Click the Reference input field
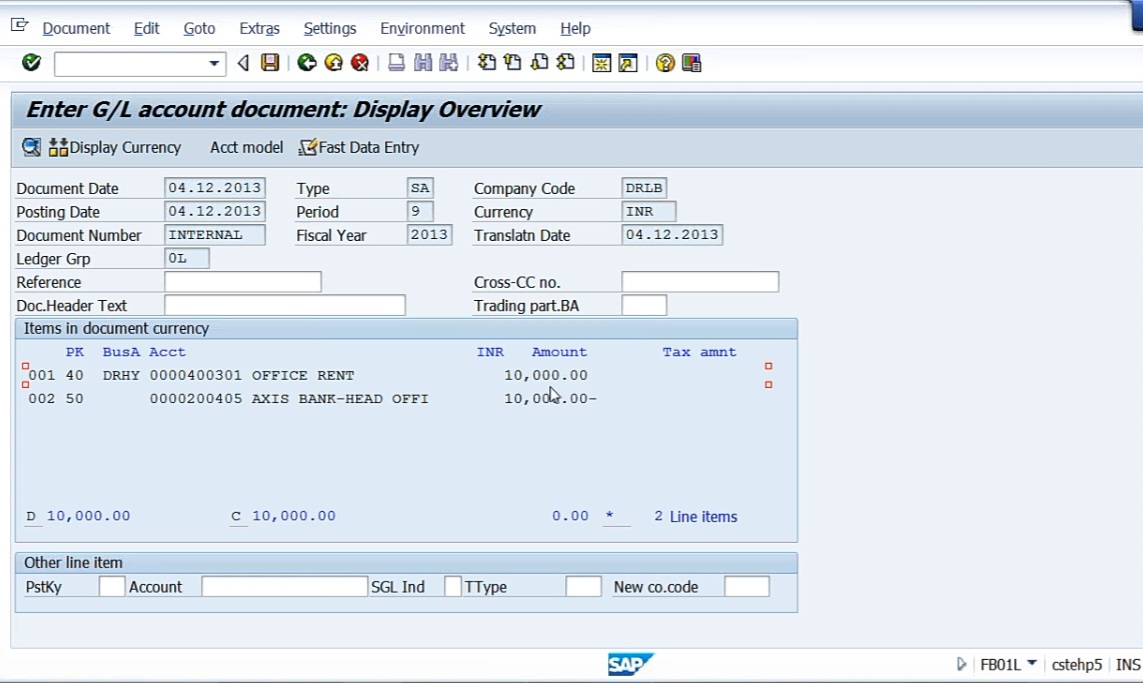Viewport: 1143px width, 683px height. coord(243,282)
